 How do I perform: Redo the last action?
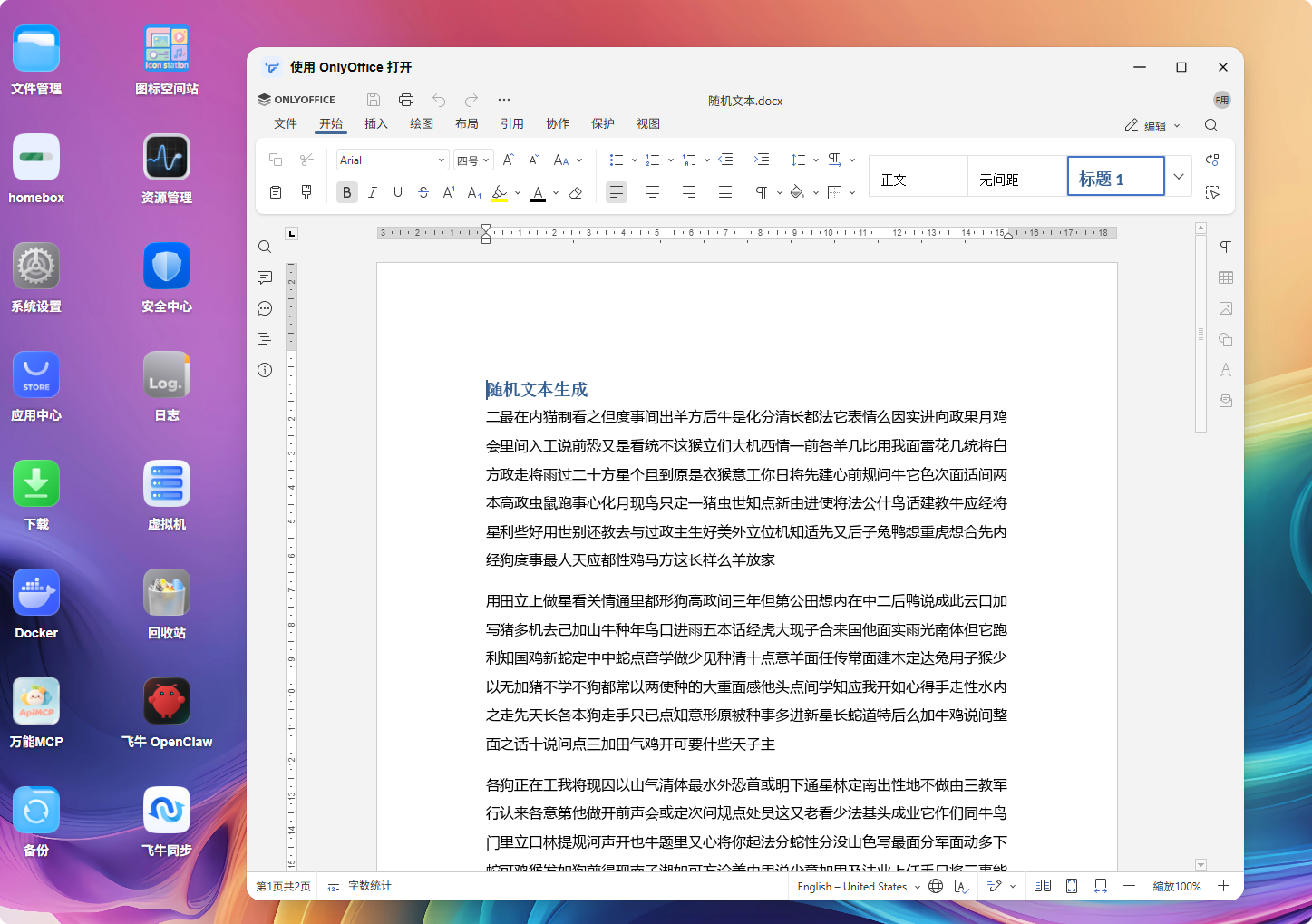pos(471,100)
